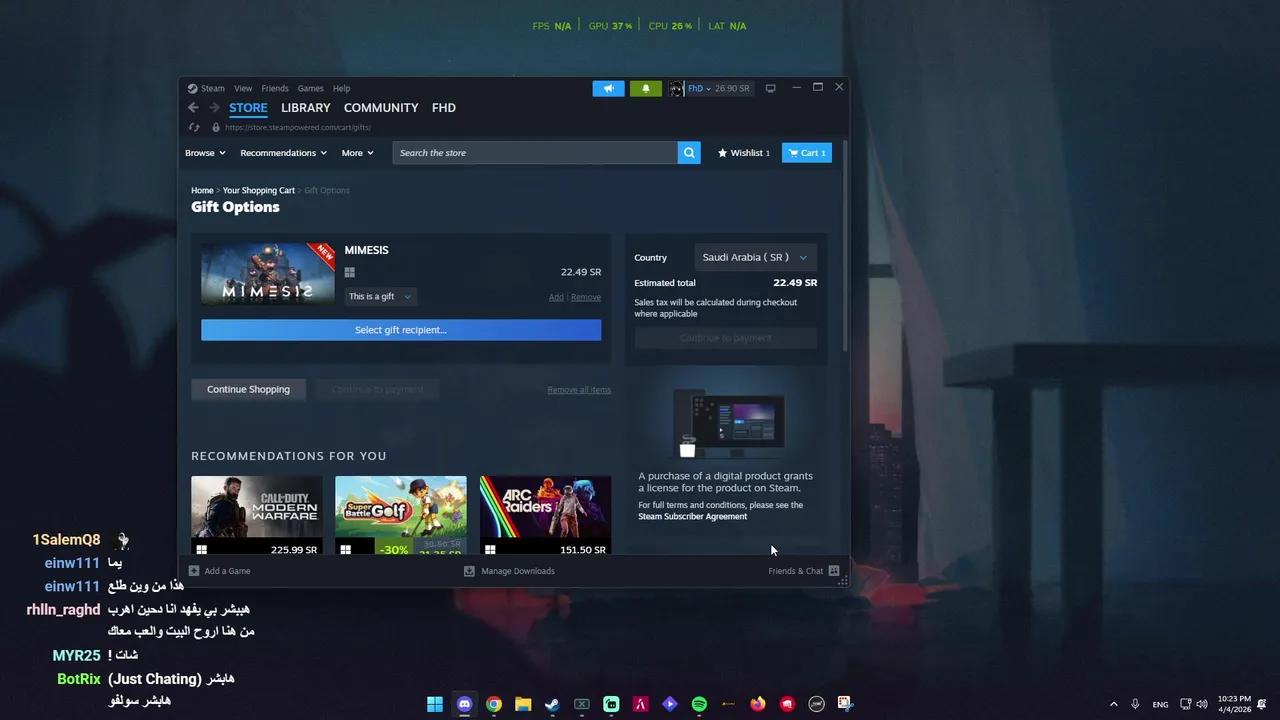Click Your Shopping Cart breadcrumb
The image size is (1280, 720).
tap(258, 190)
